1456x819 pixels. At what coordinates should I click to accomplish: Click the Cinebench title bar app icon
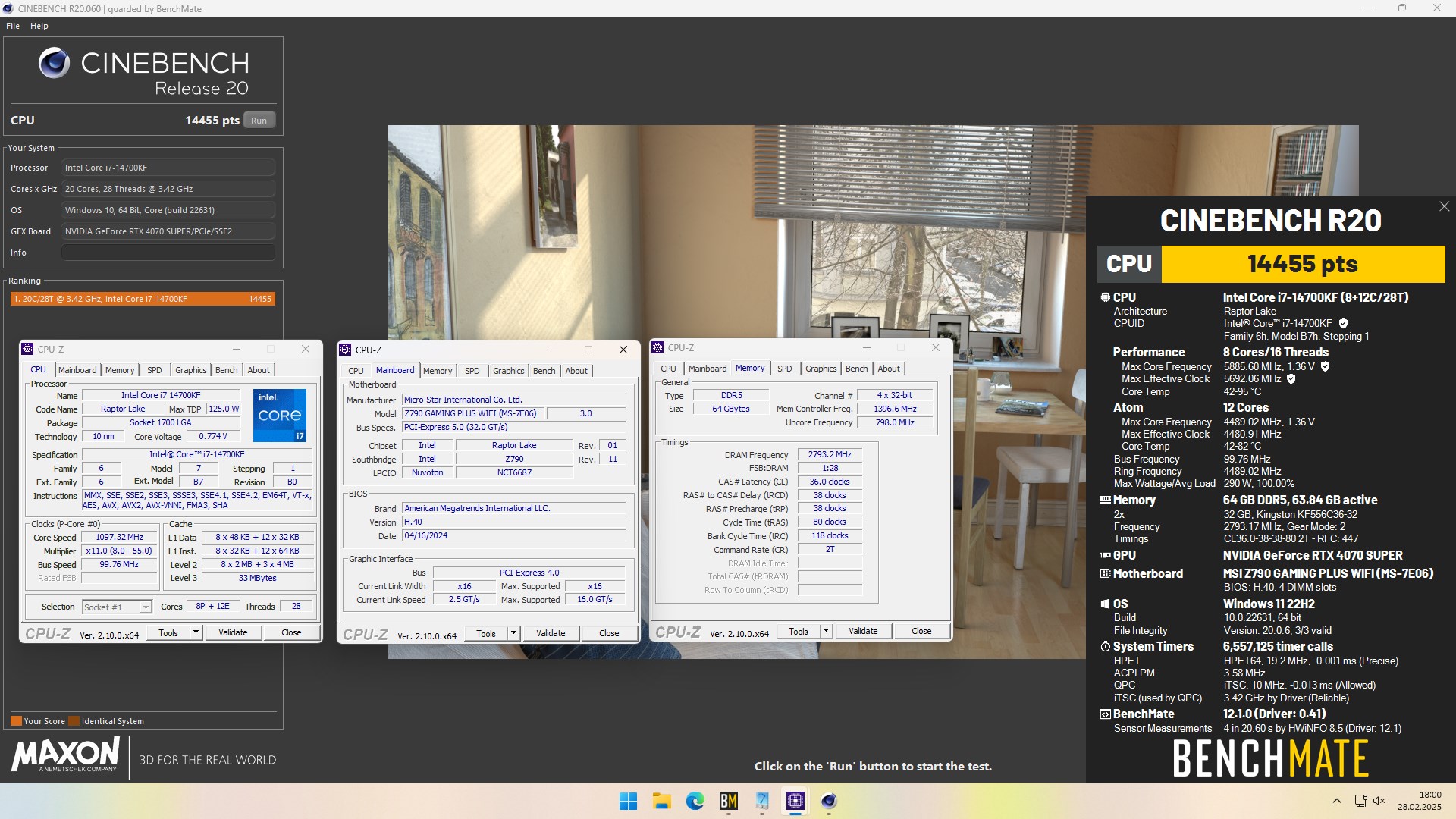8,8
